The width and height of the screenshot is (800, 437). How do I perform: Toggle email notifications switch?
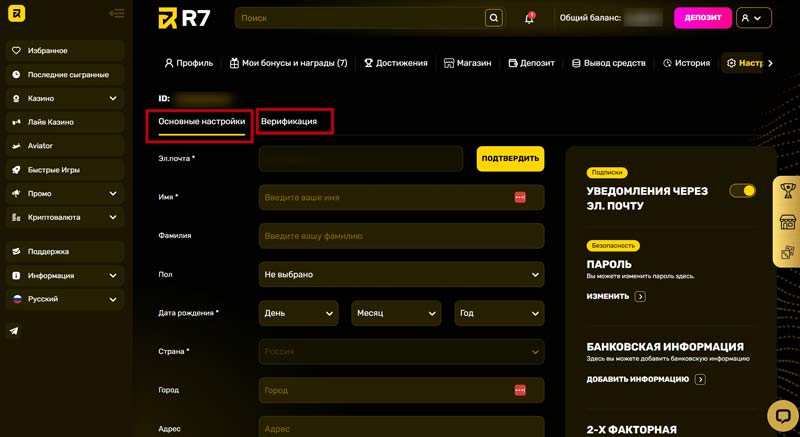point(742,190)
